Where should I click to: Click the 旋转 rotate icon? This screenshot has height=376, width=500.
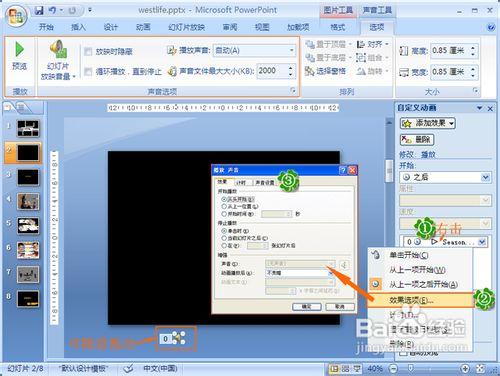361,71
